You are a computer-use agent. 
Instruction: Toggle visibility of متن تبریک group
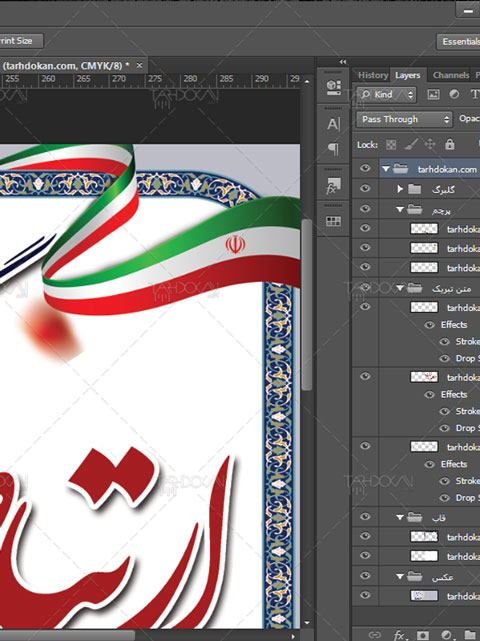(x=365, y=287)
